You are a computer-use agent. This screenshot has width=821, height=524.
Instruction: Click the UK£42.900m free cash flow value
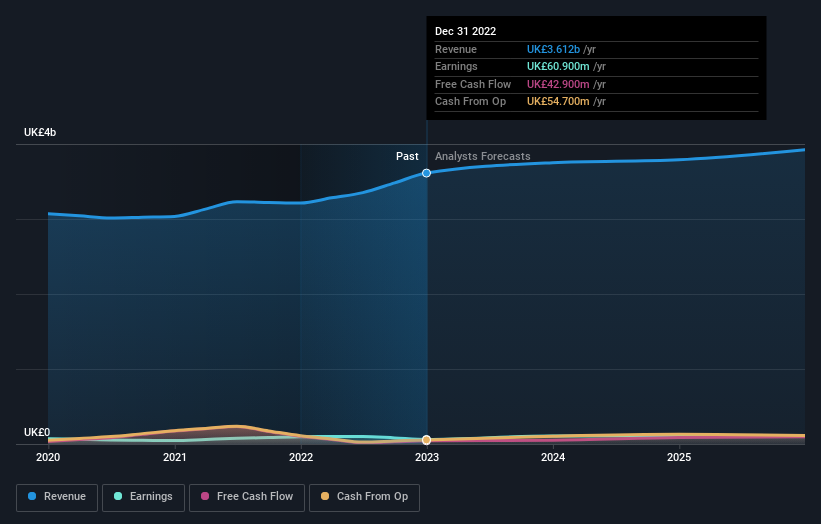point(558,84)
